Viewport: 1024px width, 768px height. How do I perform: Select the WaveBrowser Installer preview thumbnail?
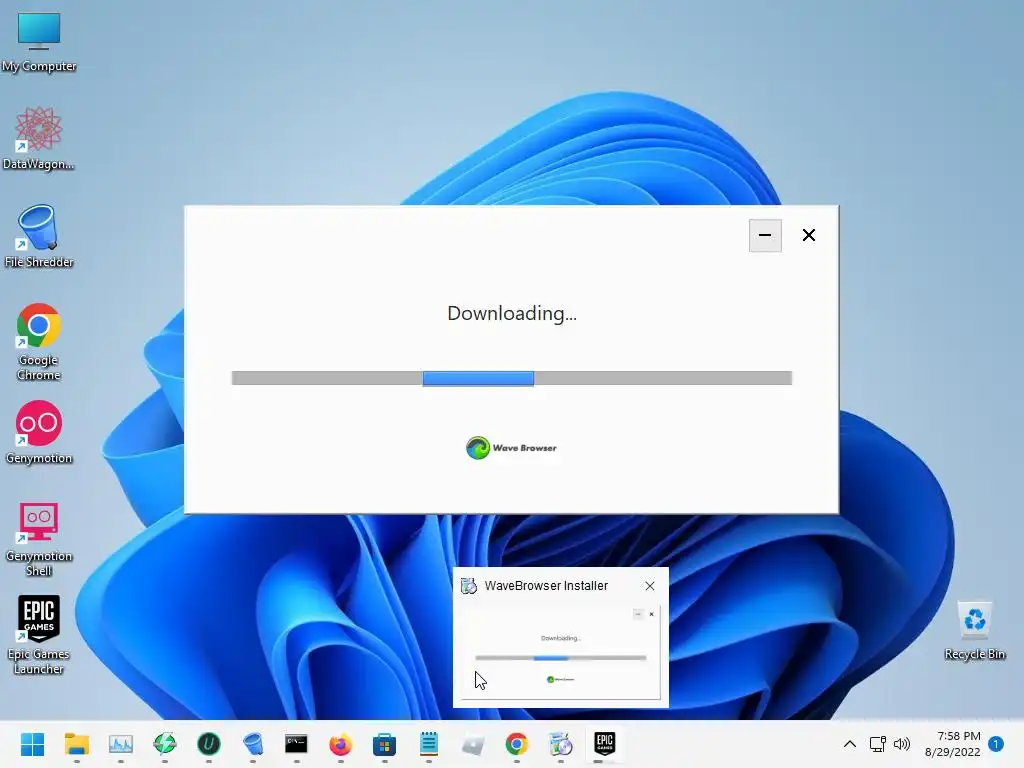click(561, 652)
